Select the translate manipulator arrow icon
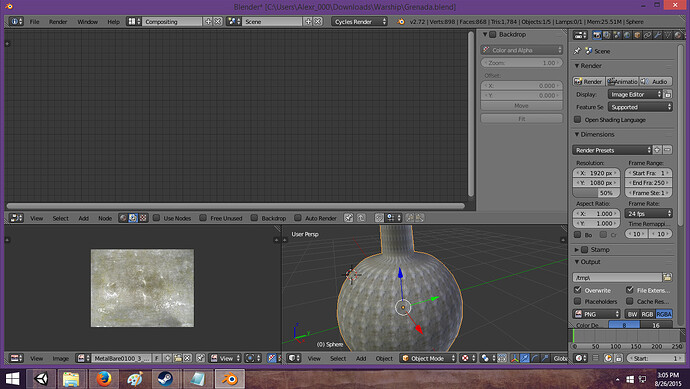690x389 pixels. [525, 358]
